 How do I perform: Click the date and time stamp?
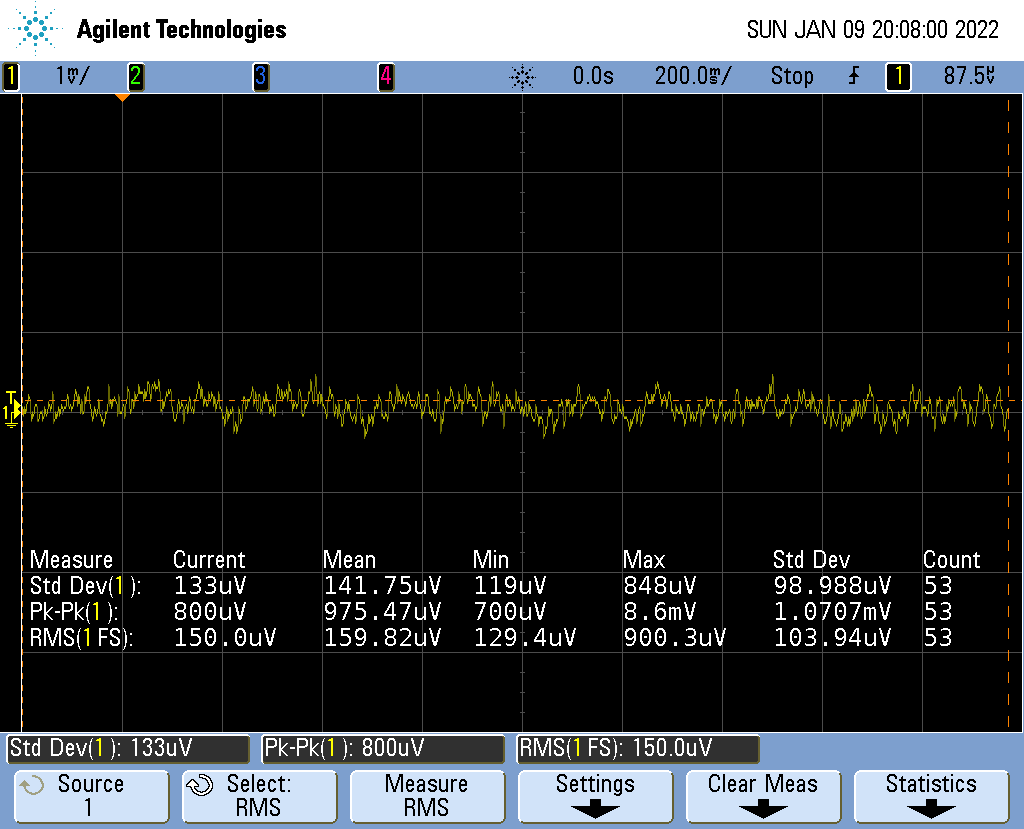pos(872,29)
